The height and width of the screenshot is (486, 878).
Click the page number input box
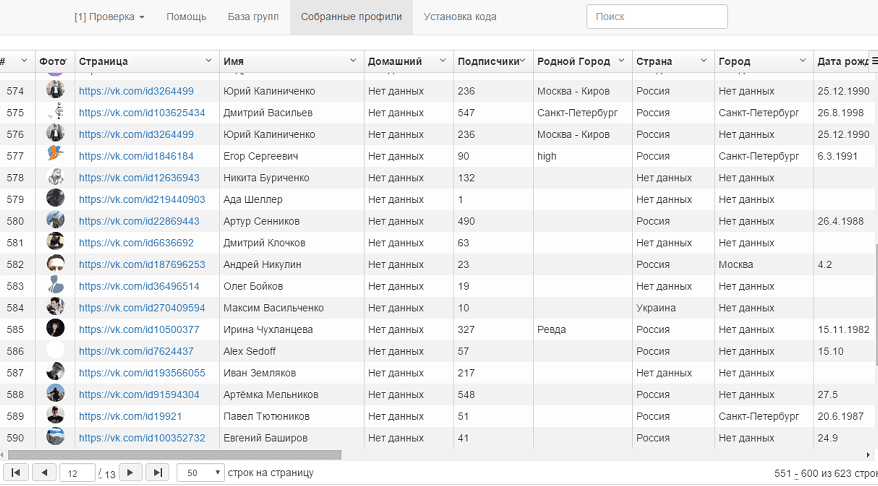[77, 472]
